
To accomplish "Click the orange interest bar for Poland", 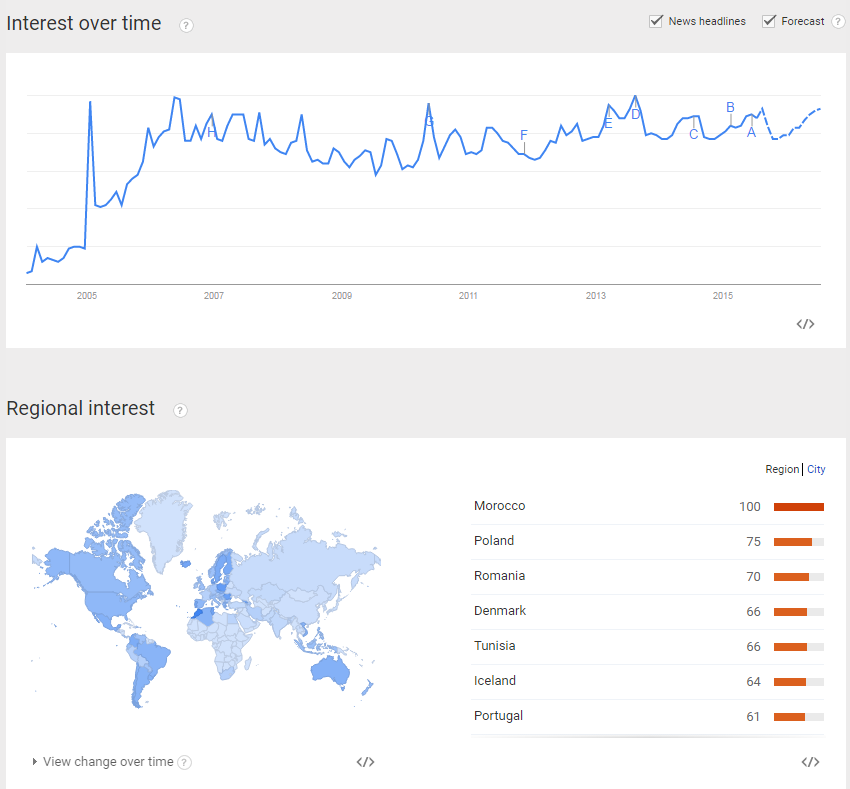I will (793, 542).
